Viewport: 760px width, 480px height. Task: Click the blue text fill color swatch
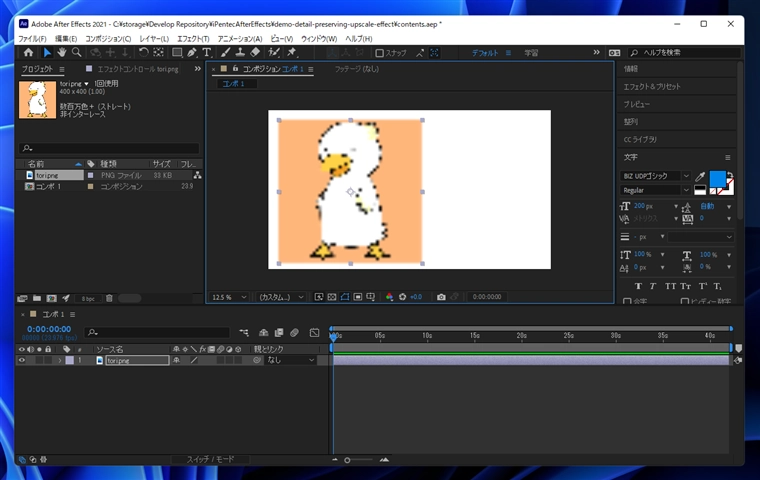[x=717, y=180]
